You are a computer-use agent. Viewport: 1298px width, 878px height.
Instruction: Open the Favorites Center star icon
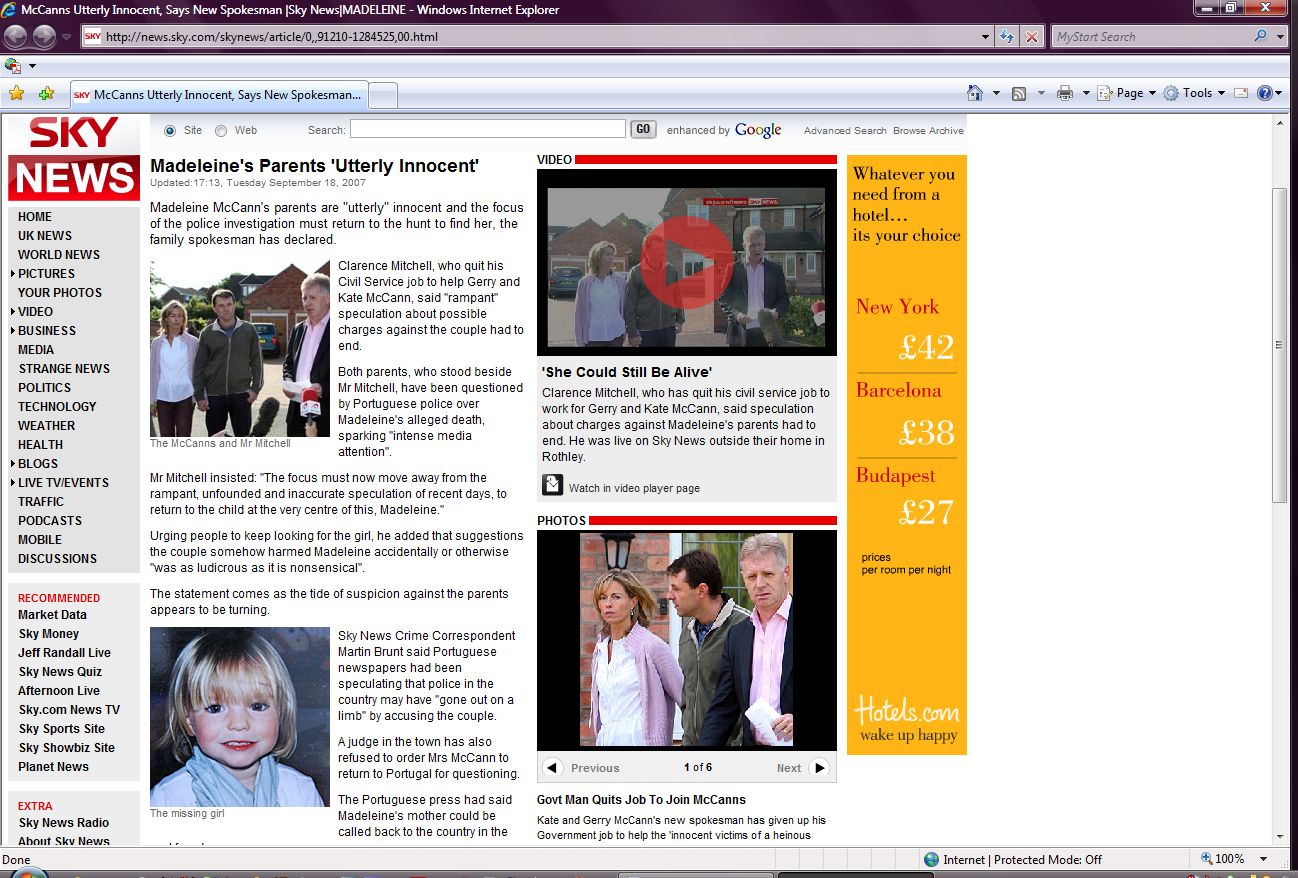[16, 93]
